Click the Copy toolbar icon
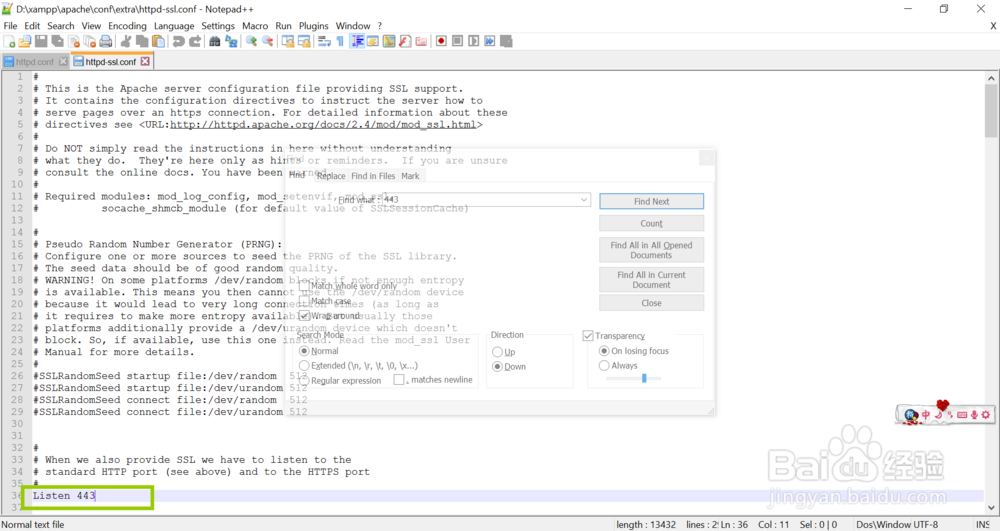Screen dimensions: 1000x531 click(142, 41)
